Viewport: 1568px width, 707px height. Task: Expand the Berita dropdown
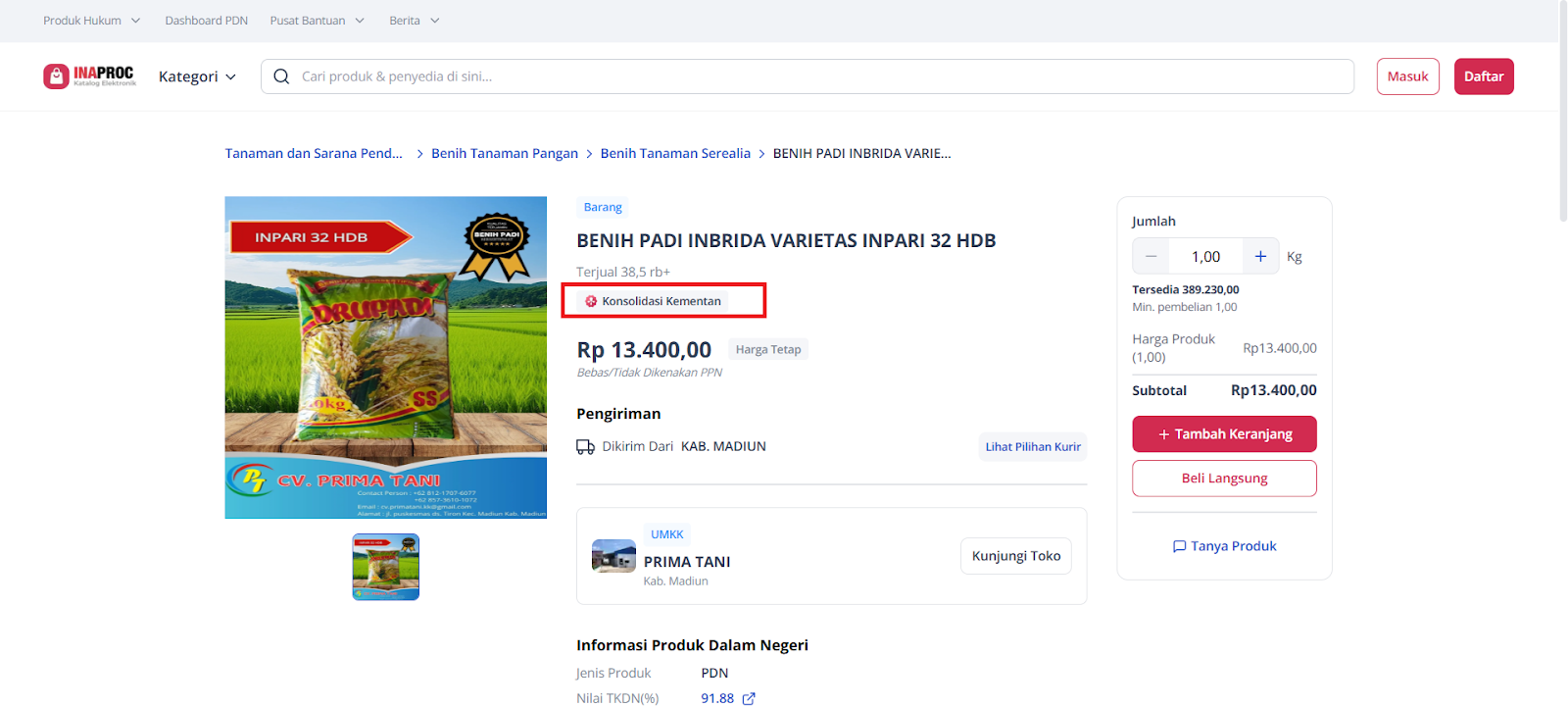(x=415, y=21)
